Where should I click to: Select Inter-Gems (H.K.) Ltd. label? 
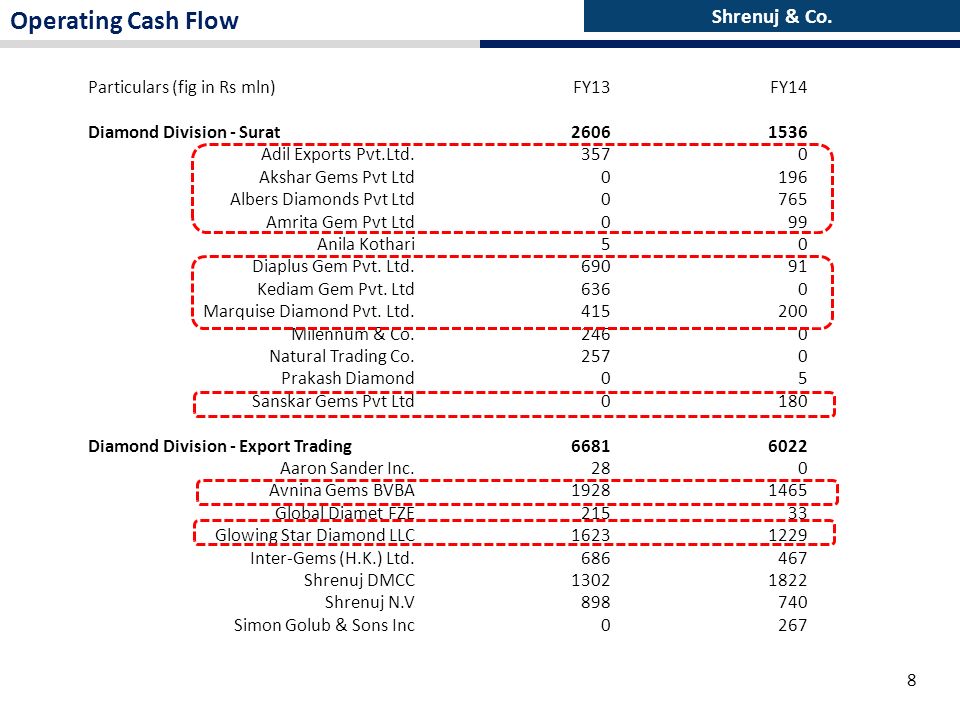[332, 558]
